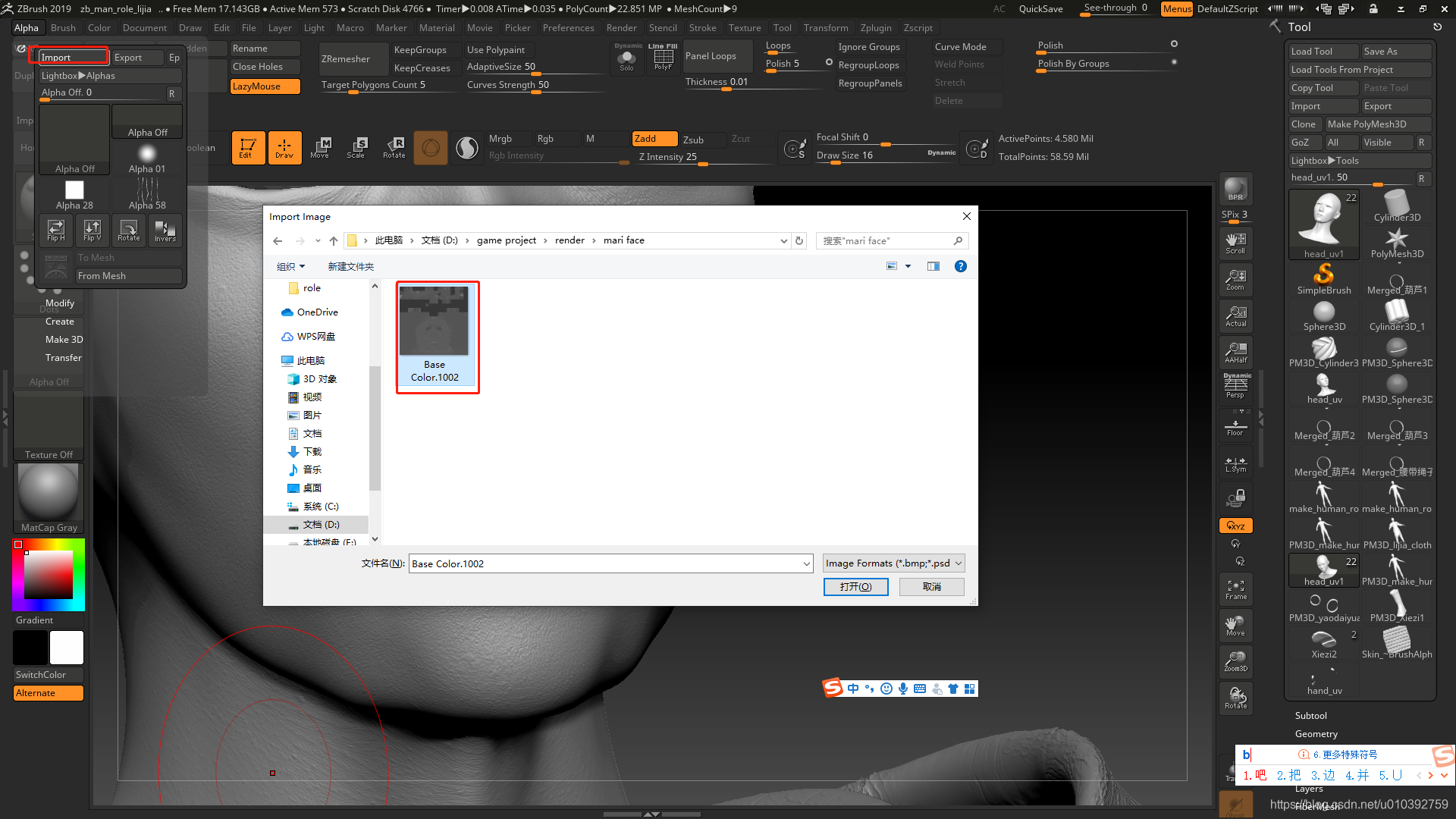Toggle the Floor grid
The image size is (1456, 819).
coord(1235,425)
